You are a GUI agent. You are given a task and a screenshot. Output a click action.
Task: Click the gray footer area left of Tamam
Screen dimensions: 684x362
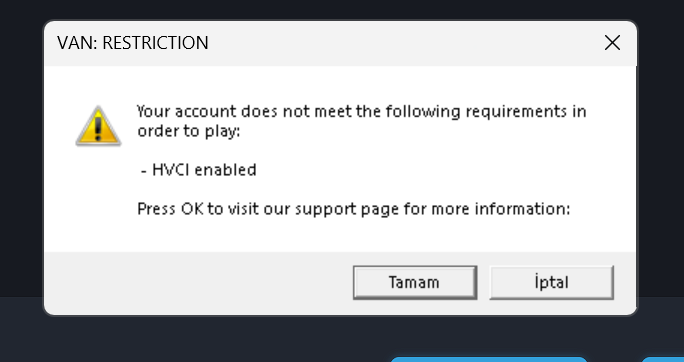point(196,283)
